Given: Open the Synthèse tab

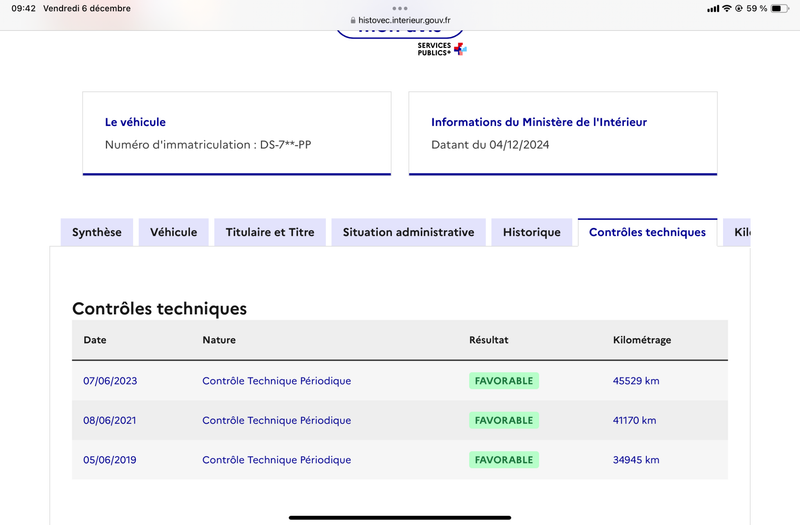Looking at the screenshot, I should tap(97, 233).
